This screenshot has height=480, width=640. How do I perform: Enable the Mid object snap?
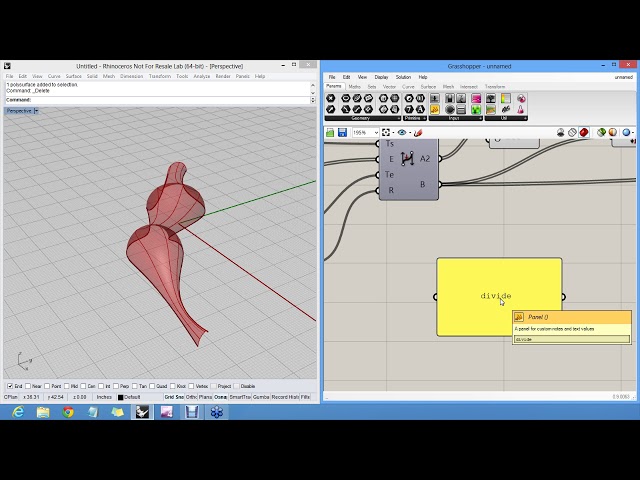coord(66,386)
